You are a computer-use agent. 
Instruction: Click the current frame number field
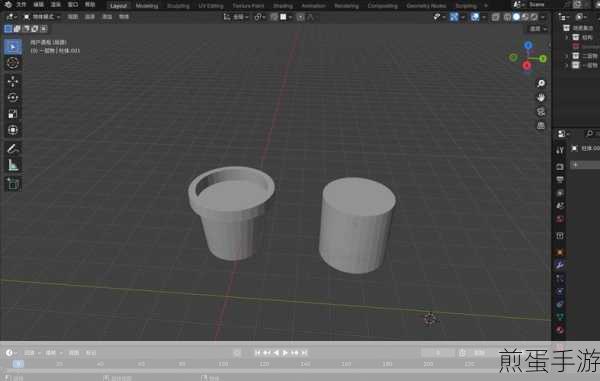point(438,353)
